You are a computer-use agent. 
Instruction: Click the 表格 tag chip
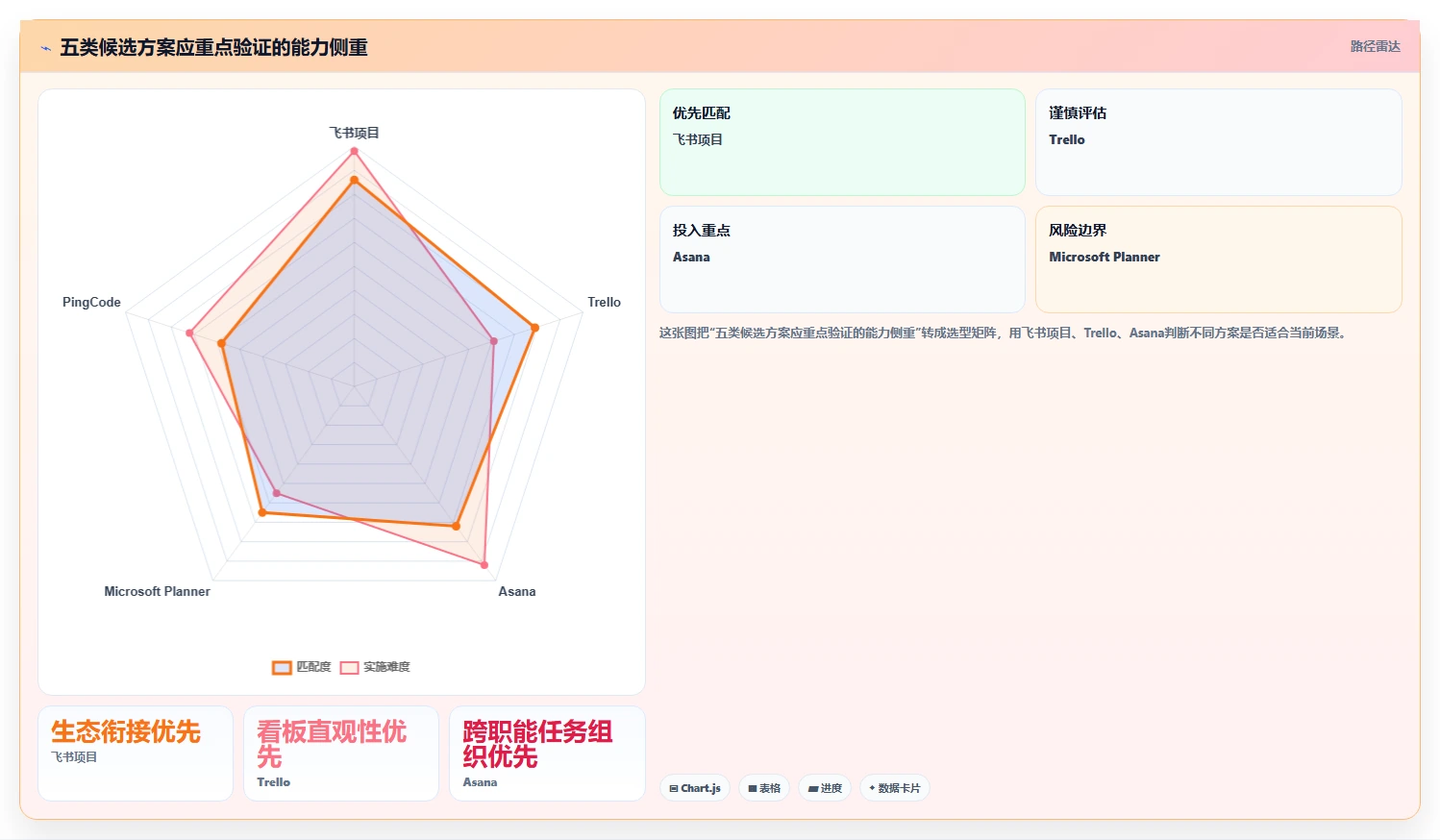click(764, 788)
